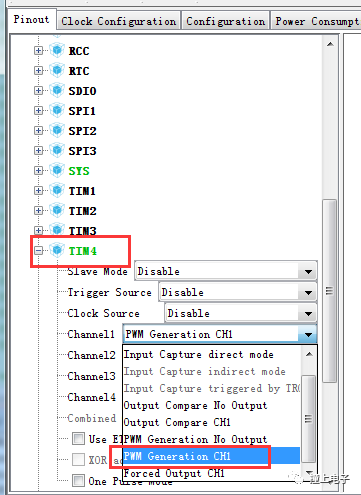The image size is (361, 495).
Task: Expand the TIM3 tree node
Action: (x=39, y=230)
